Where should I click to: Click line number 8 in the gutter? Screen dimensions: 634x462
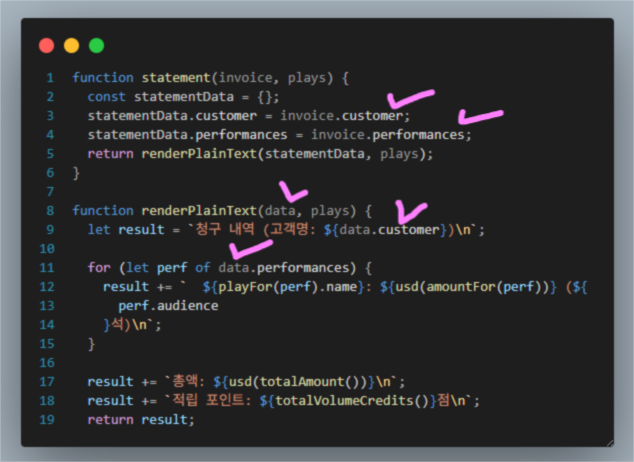tap(50, 211)
